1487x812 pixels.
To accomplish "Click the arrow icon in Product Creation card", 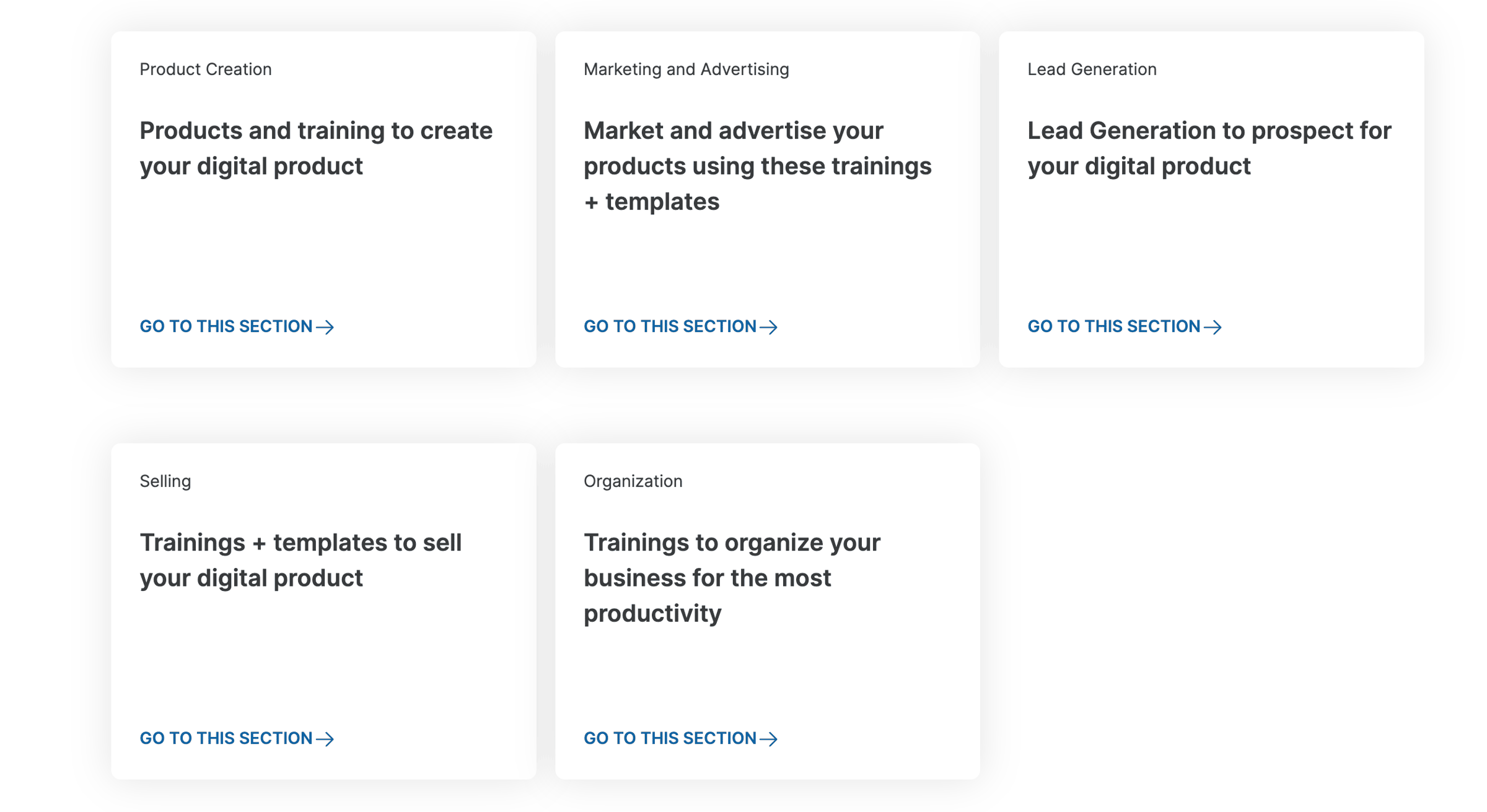I will click(325, 327).
